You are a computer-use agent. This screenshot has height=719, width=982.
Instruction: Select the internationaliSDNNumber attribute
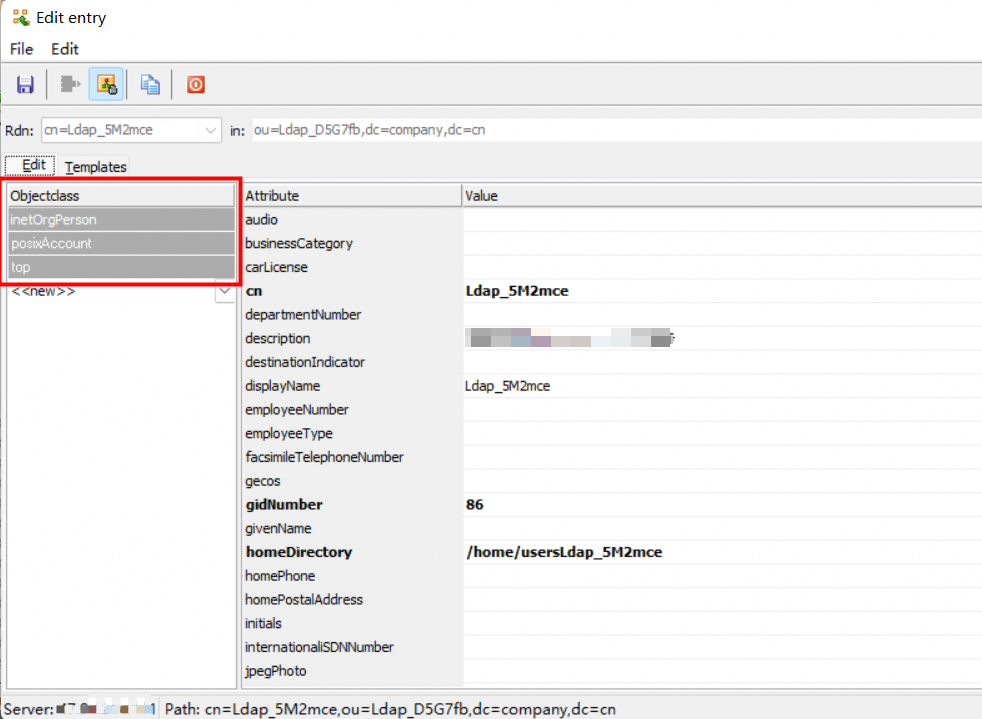click(319, 648)
